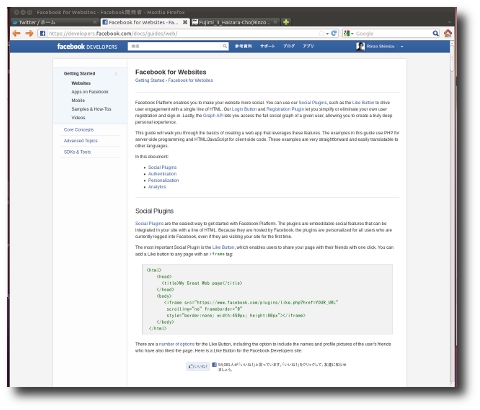Go back with the browser back arrow
Image resolution: width=480 pixels, height=410 pixels.
click(x=16, y=33)
